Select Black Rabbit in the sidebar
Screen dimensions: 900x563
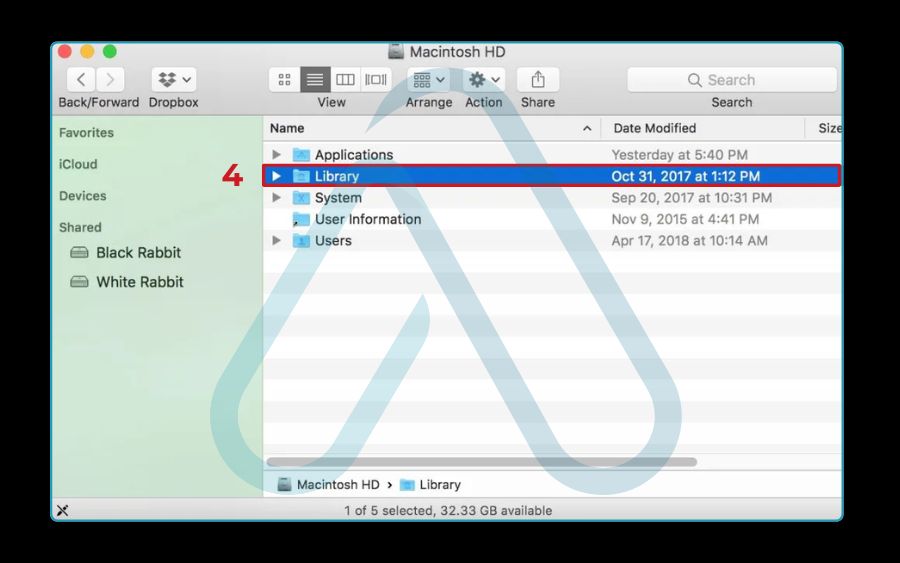point(139,253)
